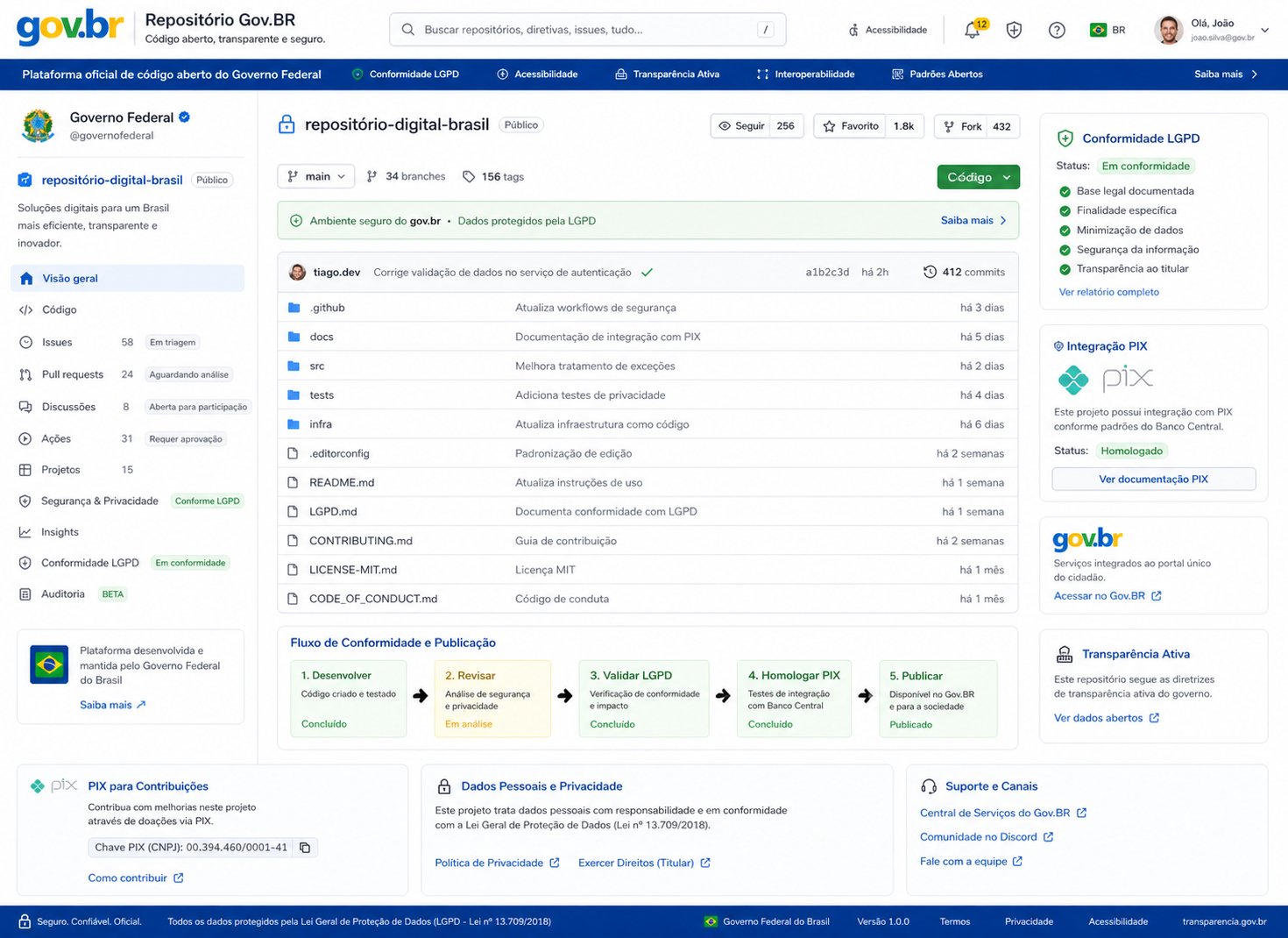Open the tests folder
This screenshot has width=1288, height=938.
(x=322, y=395)
